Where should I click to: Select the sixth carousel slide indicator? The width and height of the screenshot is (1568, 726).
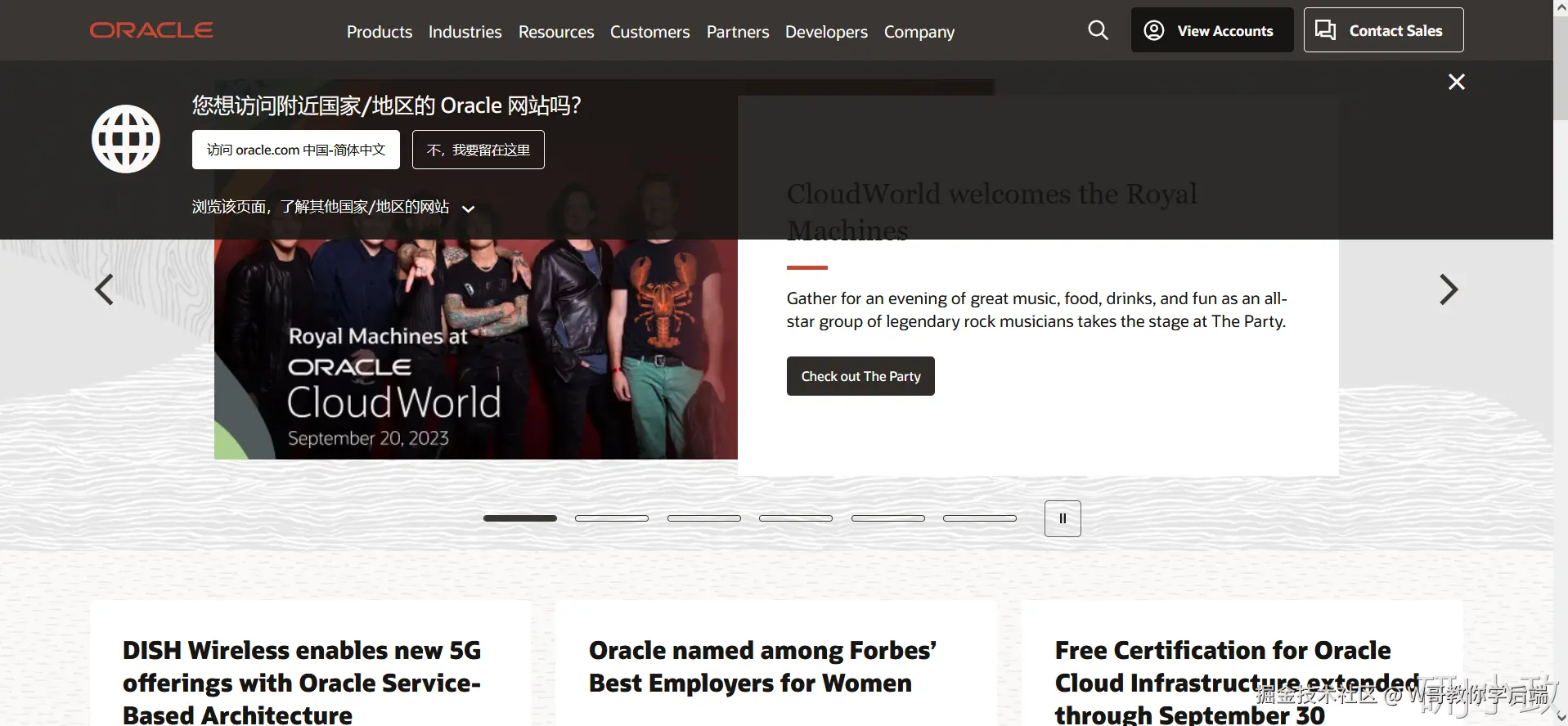tap(980, 518)
